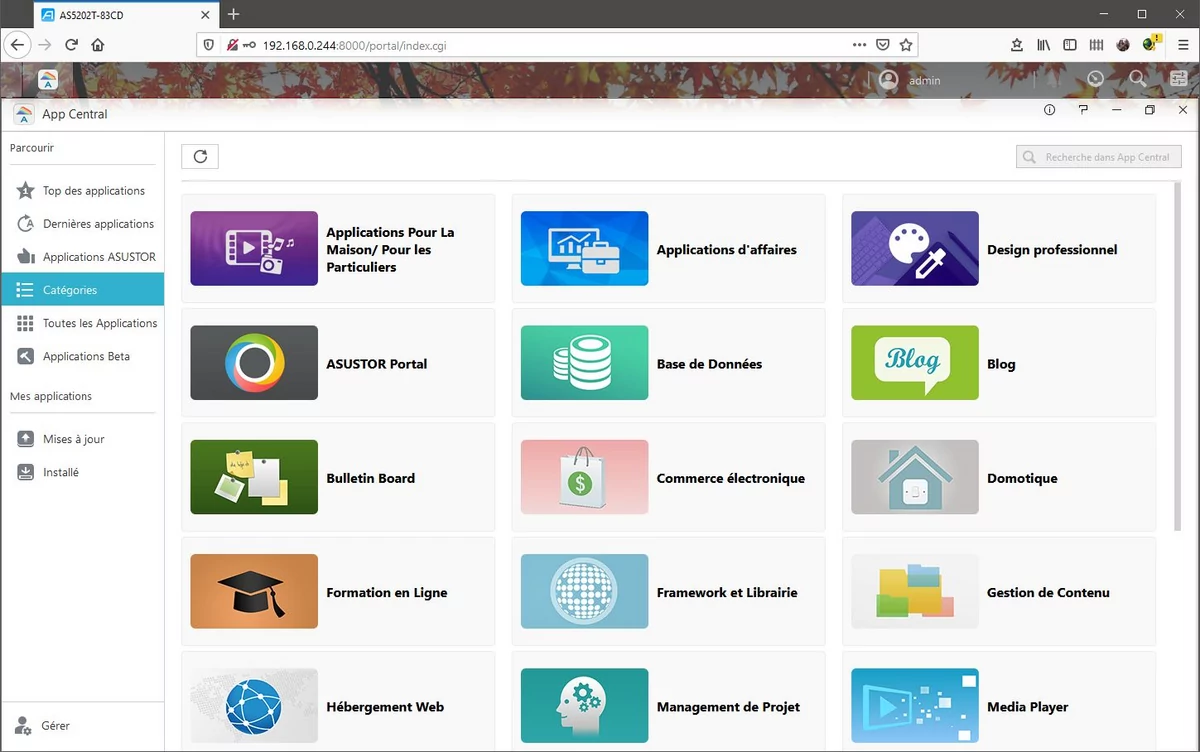Go back in the browser
Image resolution: width=1200 pixels, height=752 pixels.
click(17, 45)
